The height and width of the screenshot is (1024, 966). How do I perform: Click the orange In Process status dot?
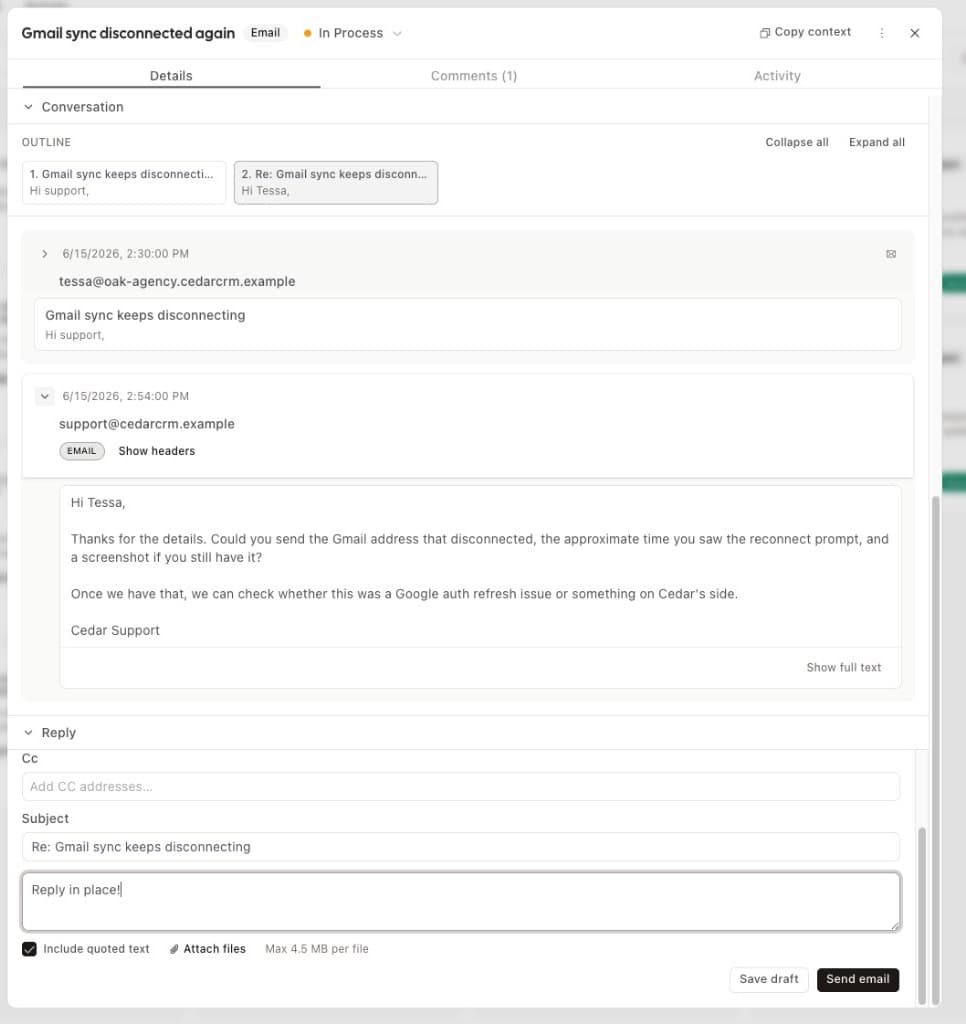click(308, 33)
